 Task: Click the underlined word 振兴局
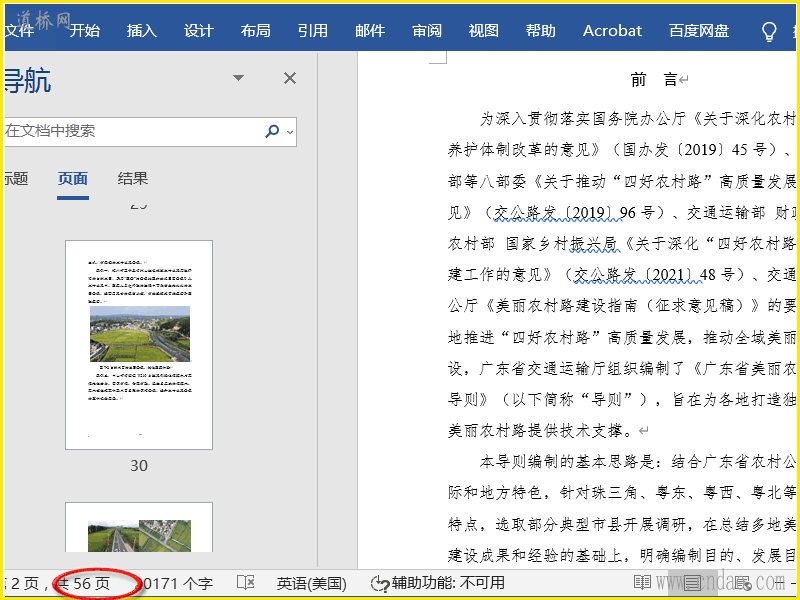point(593,244)
